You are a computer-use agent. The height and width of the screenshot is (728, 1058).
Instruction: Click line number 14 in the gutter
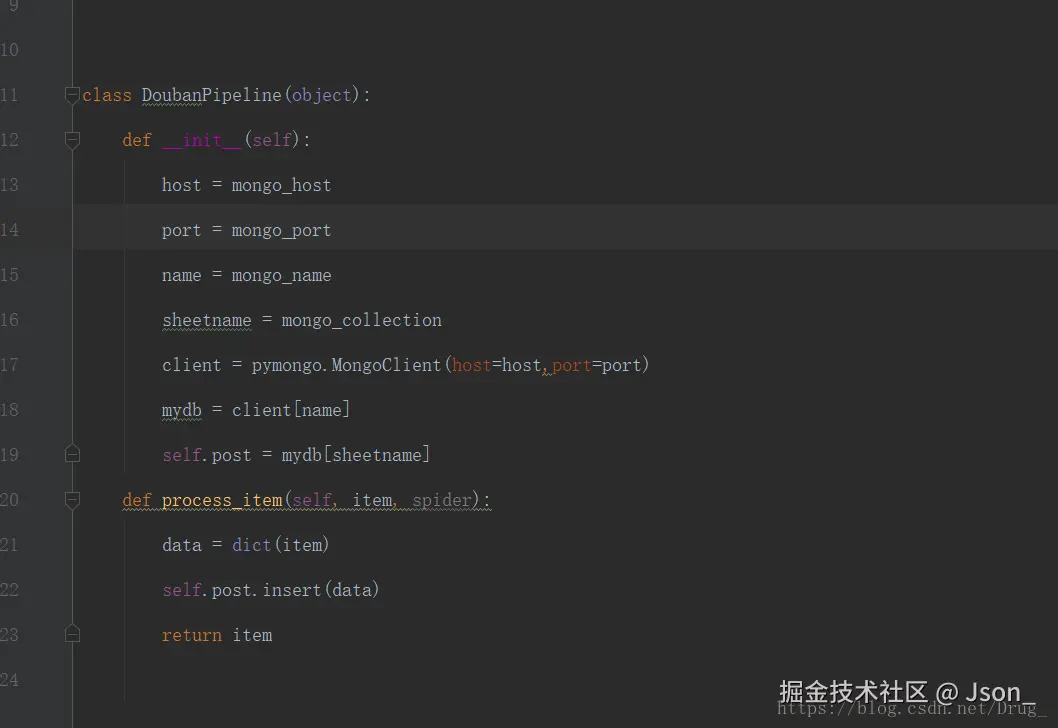coord(9,230)
